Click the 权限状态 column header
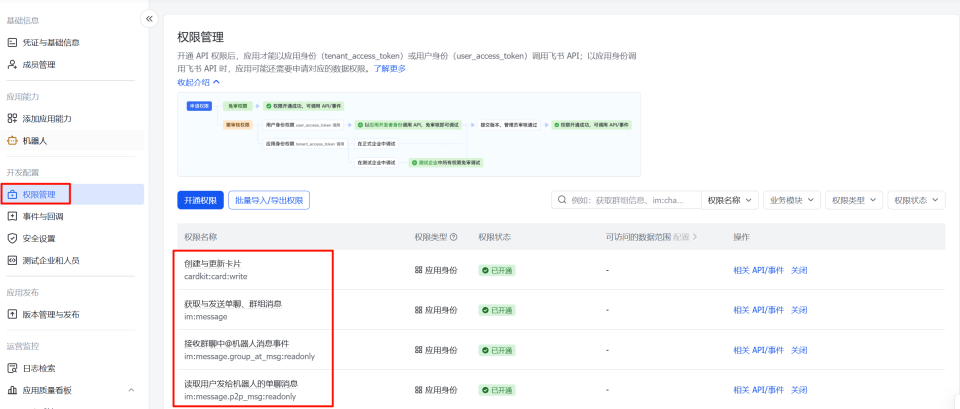960x409 pixels. 495,237
